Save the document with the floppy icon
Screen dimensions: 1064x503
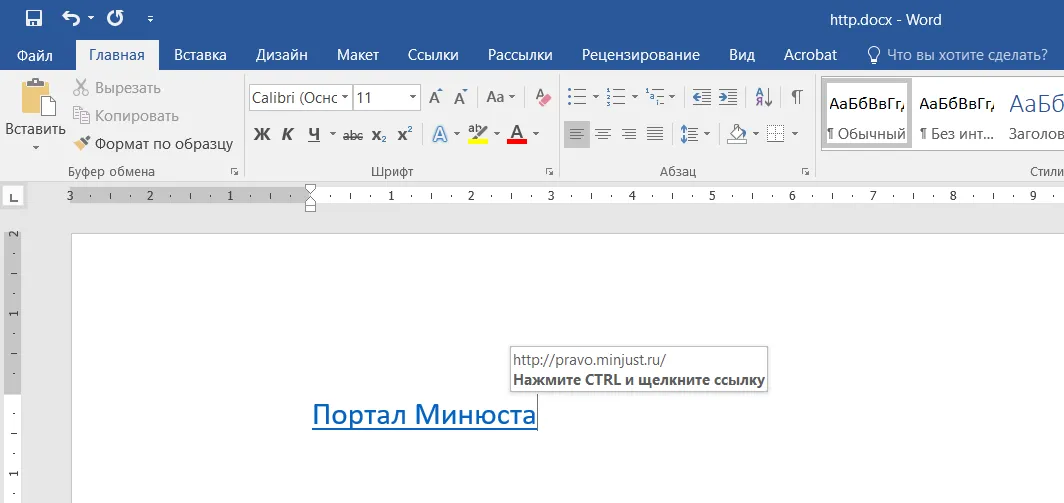tap(34, 18)
